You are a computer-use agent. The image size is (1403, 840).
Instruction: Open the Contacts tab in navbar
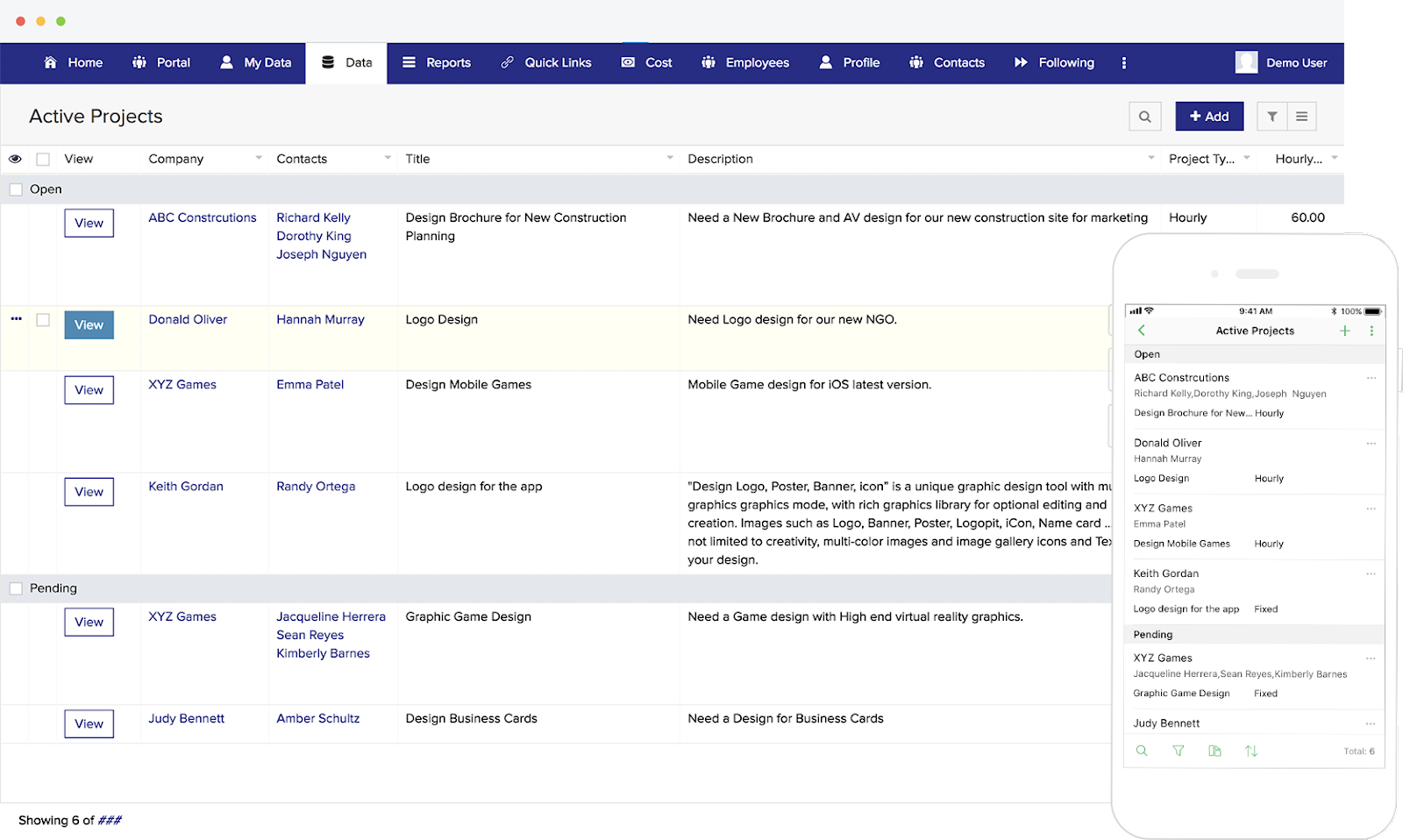947,63
